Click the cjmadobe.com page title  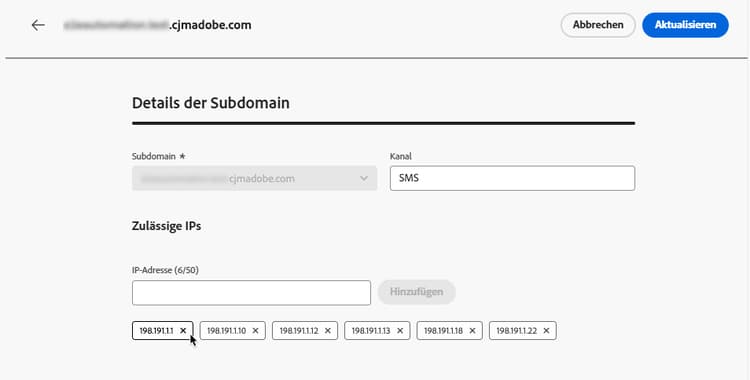point(158,25)
